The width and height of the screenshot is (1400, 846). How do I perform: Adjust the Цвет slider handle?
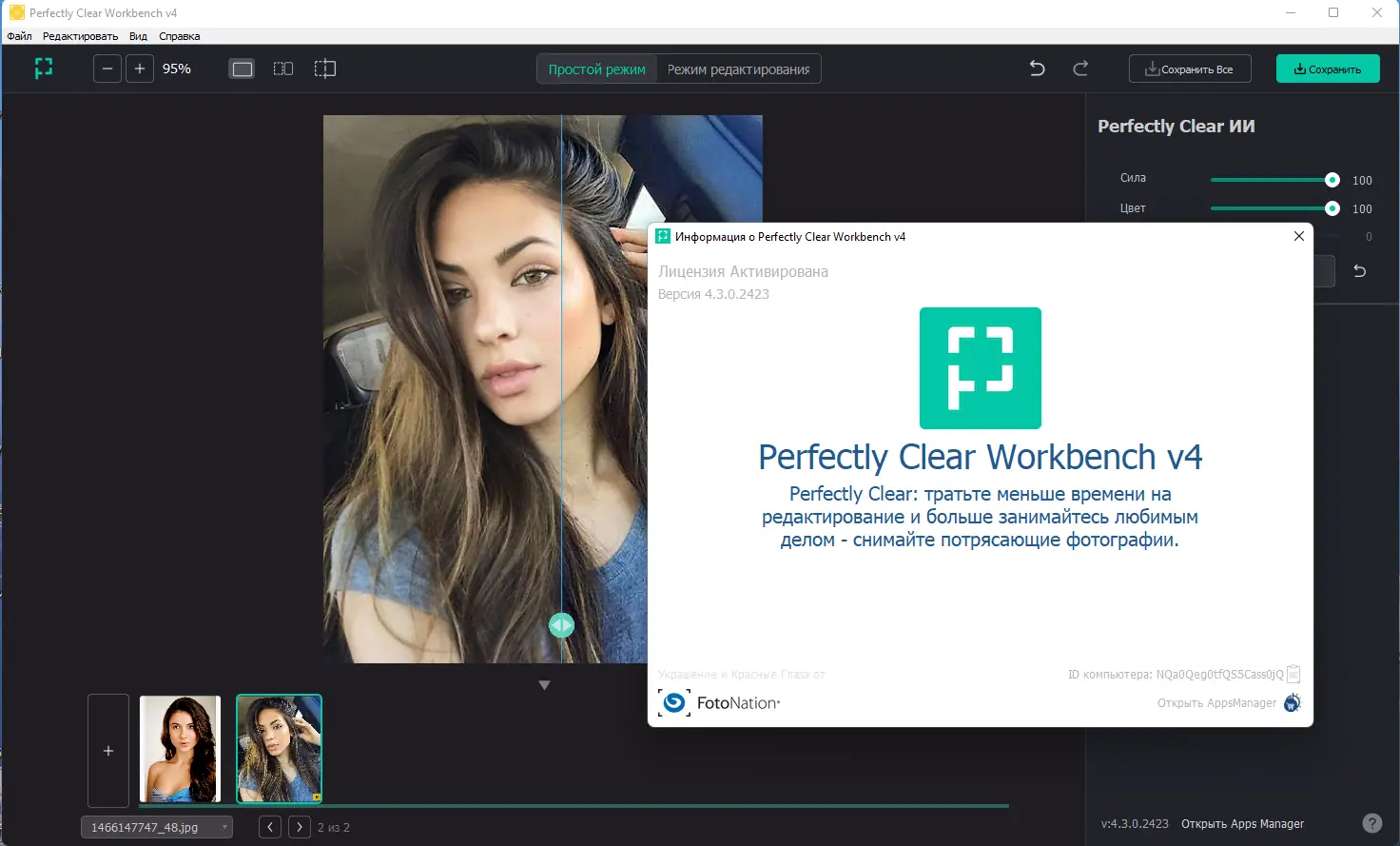pyautogui.click(x=1332, y=208)
